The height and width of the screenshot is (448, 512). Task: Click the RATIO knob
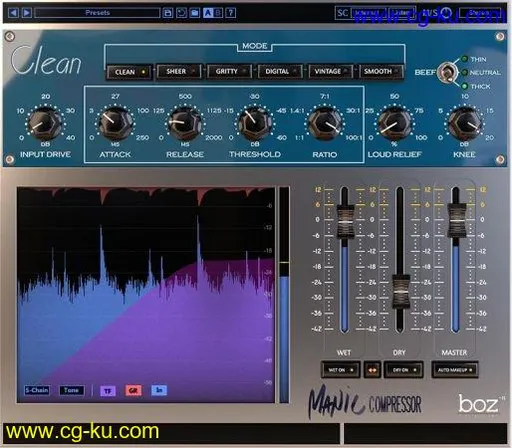point(325,123)
